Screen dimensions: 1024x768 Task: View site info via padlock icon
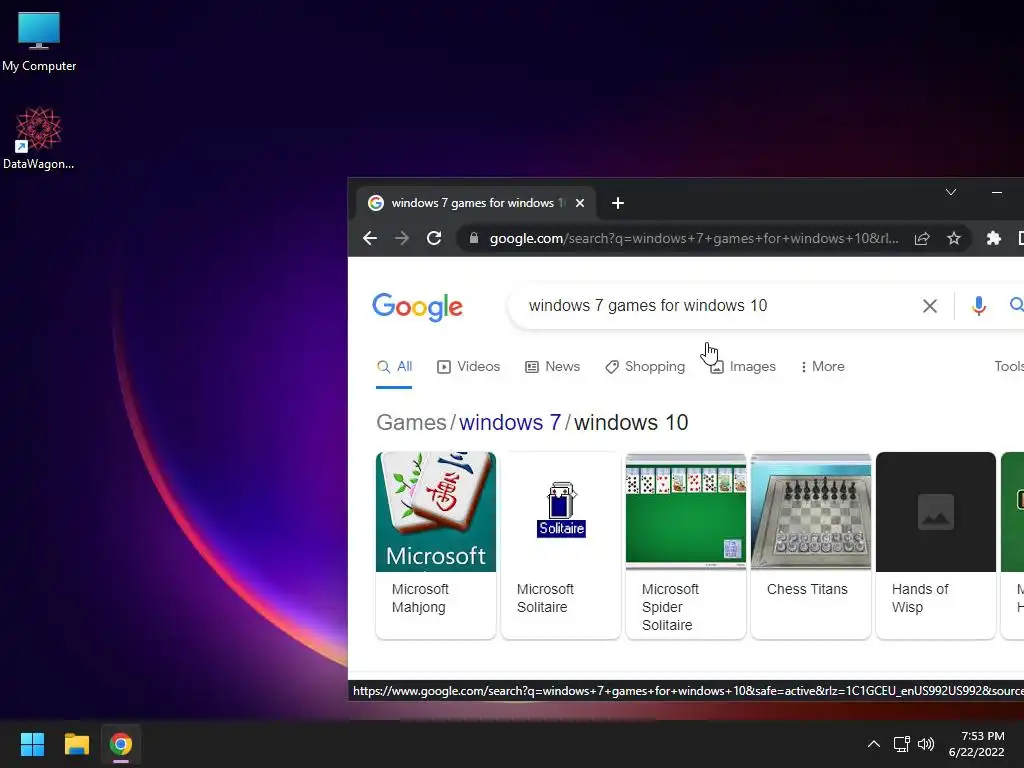(473, 238)
